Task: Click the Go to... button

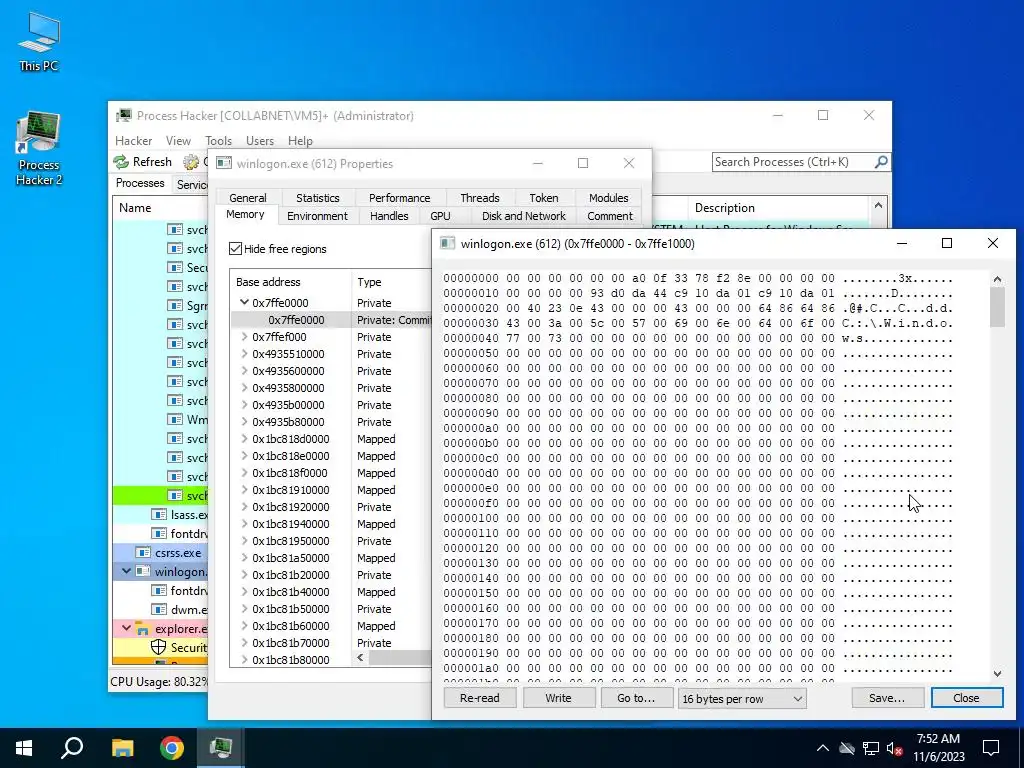Action: click(x=636, y=698)
